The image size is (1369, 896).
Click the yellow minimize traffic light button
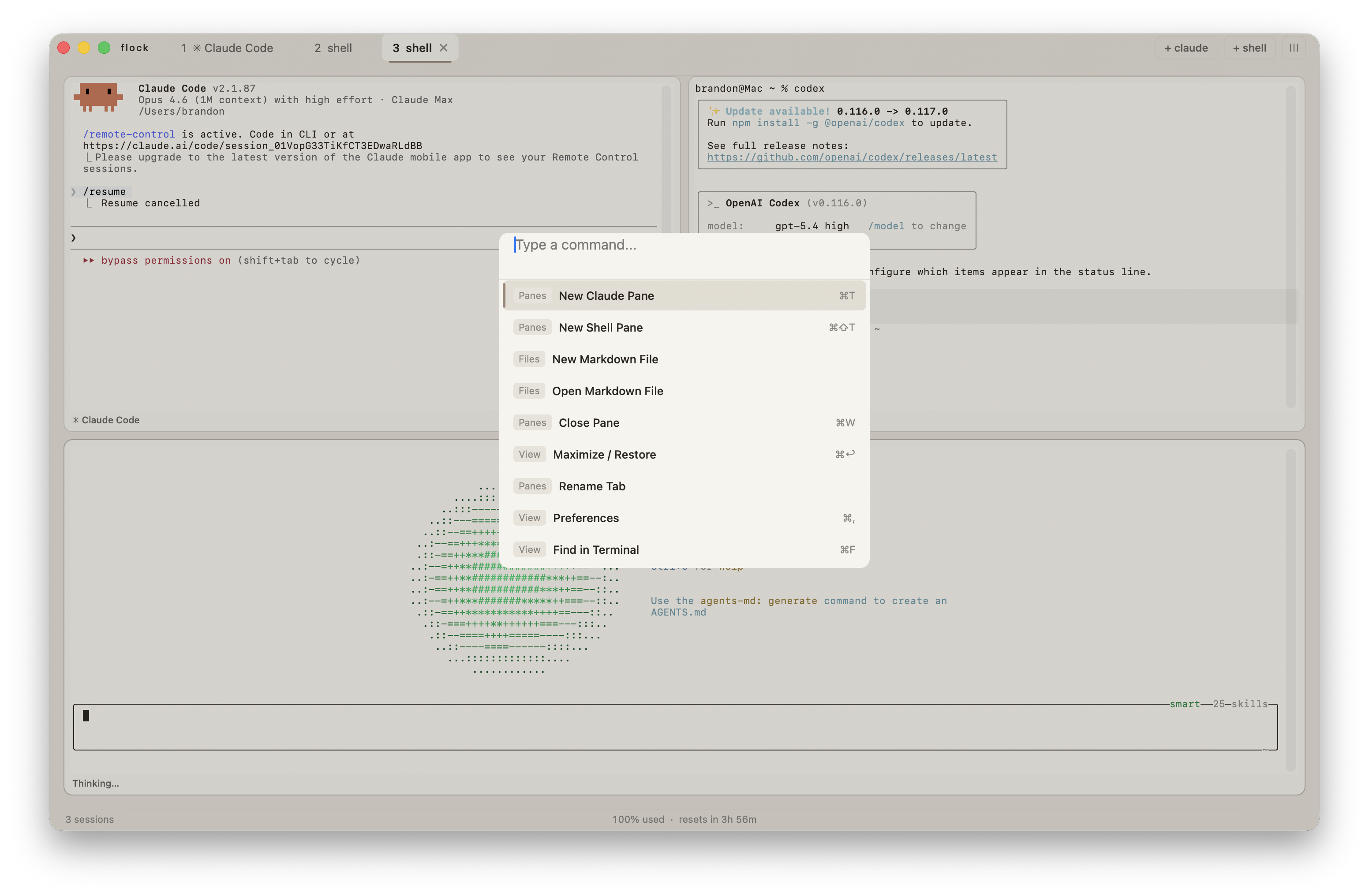pos(84,48)
